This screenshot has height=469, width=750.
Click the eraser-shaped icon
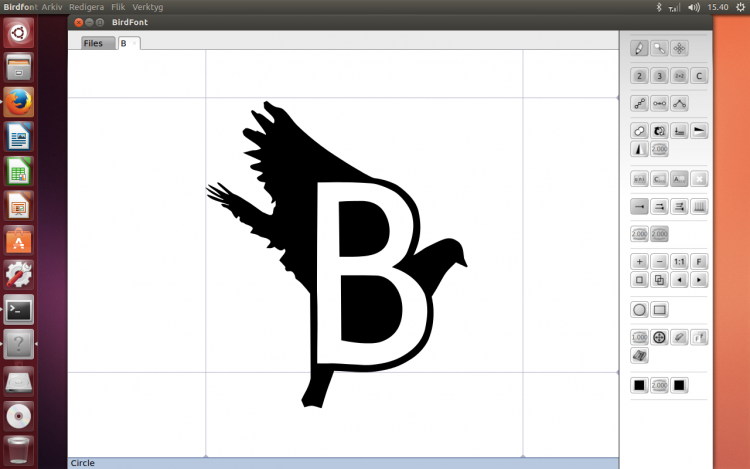tap(679, 338)
